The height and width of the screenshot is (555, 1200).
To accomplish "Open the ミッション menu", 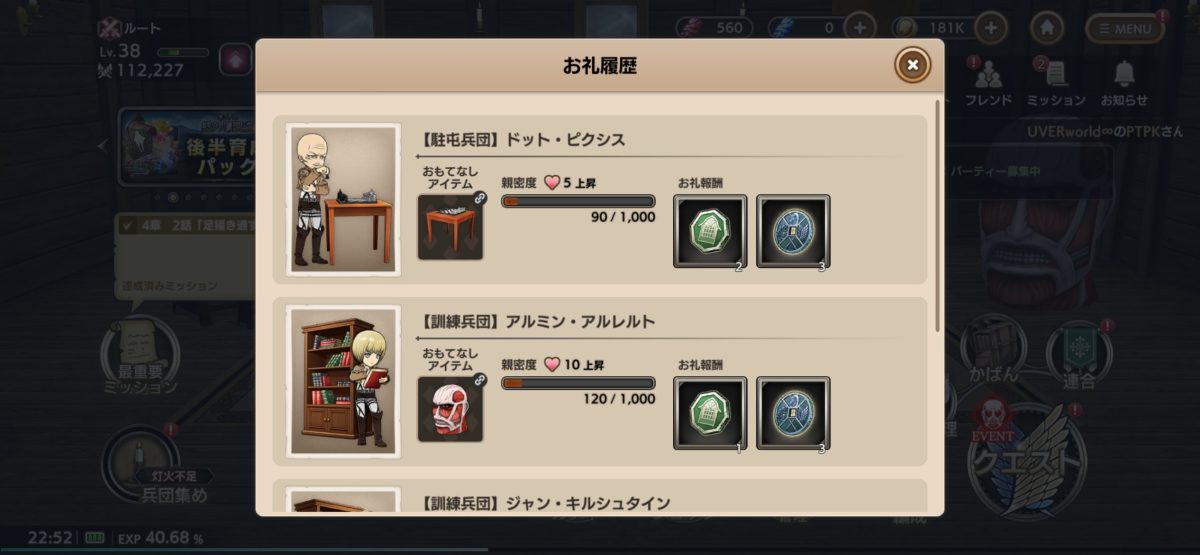I will [1055, 82].
